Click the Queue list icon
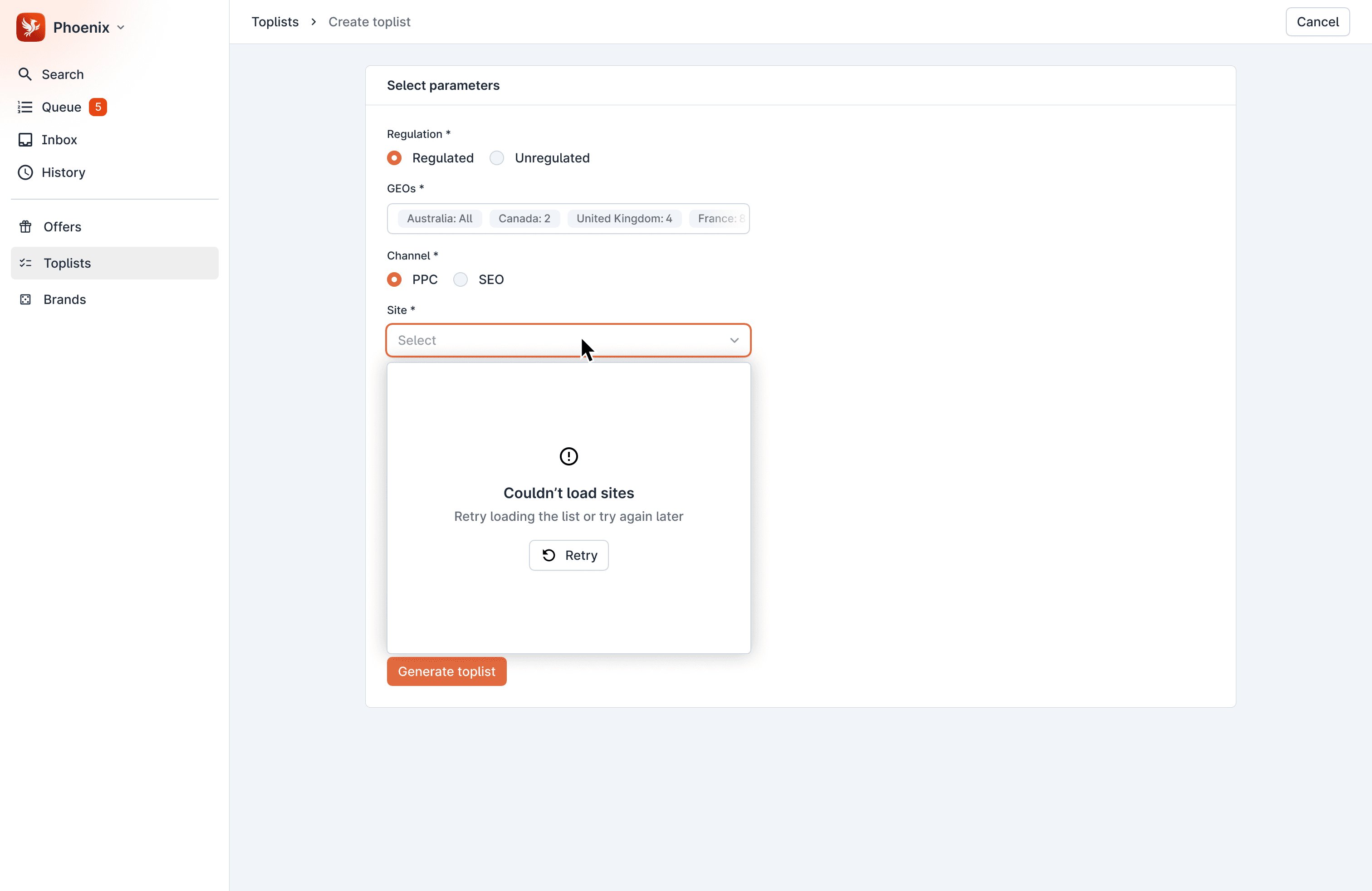1372x891 pixels. 25,107
